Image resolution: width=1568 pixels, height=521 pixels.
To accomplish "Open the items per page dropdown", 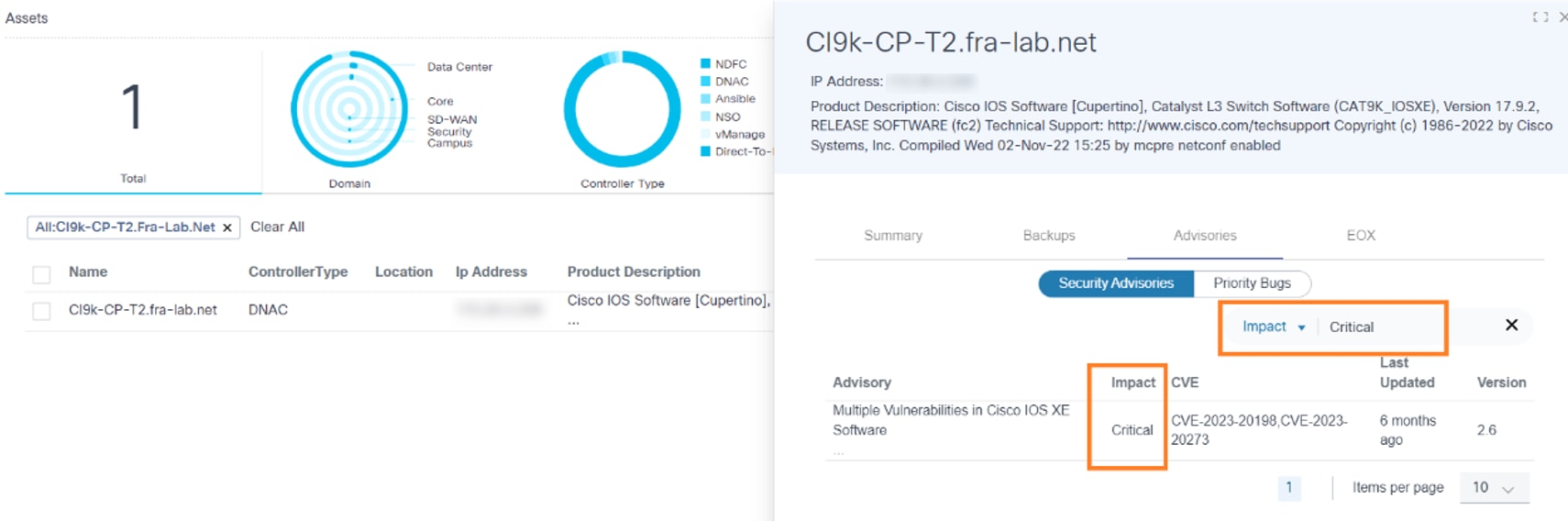I will (1494, 488).
